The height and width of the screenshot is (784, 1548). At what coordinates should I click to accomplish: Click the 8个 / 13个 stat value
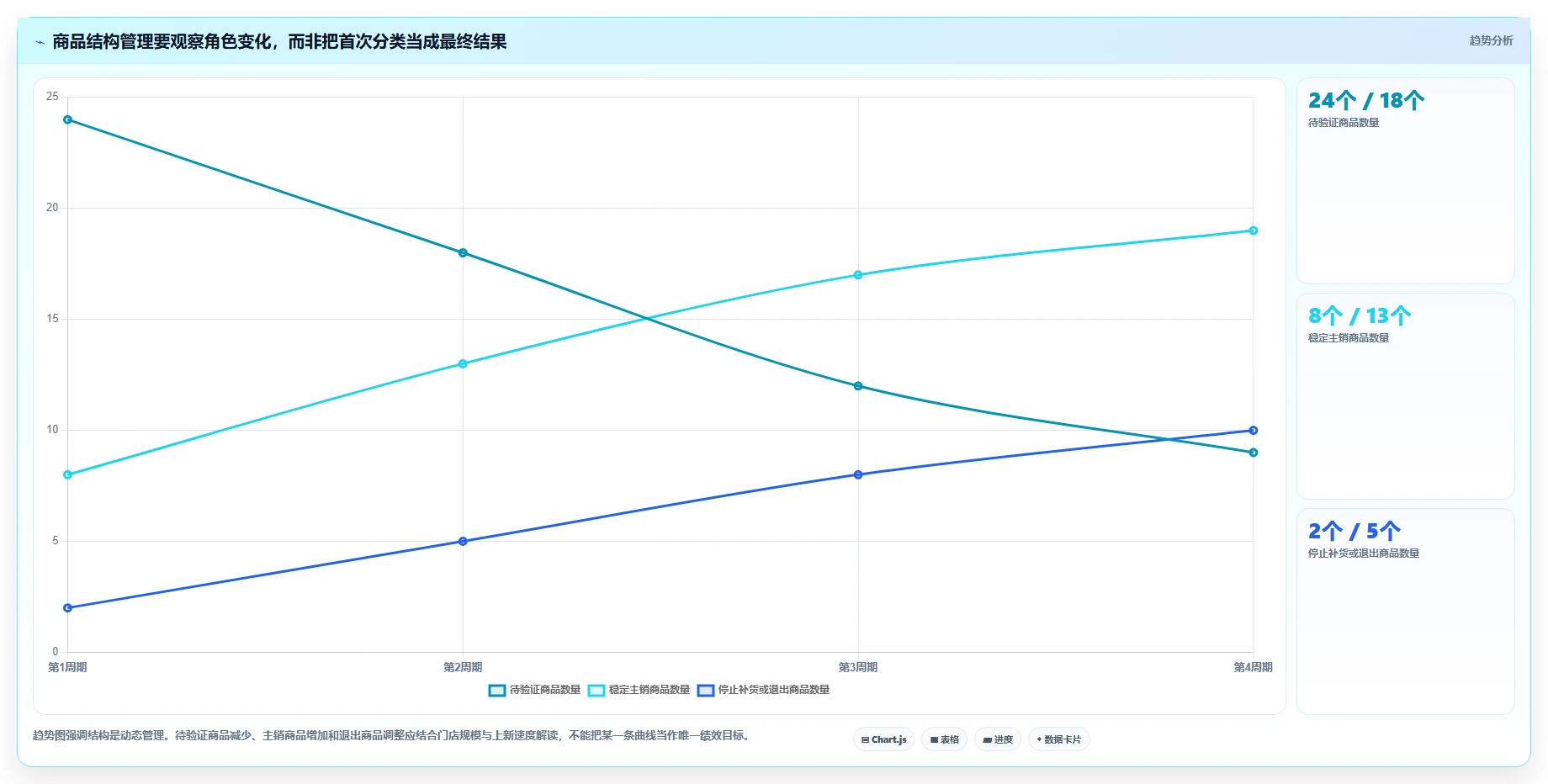(1360, 316)
